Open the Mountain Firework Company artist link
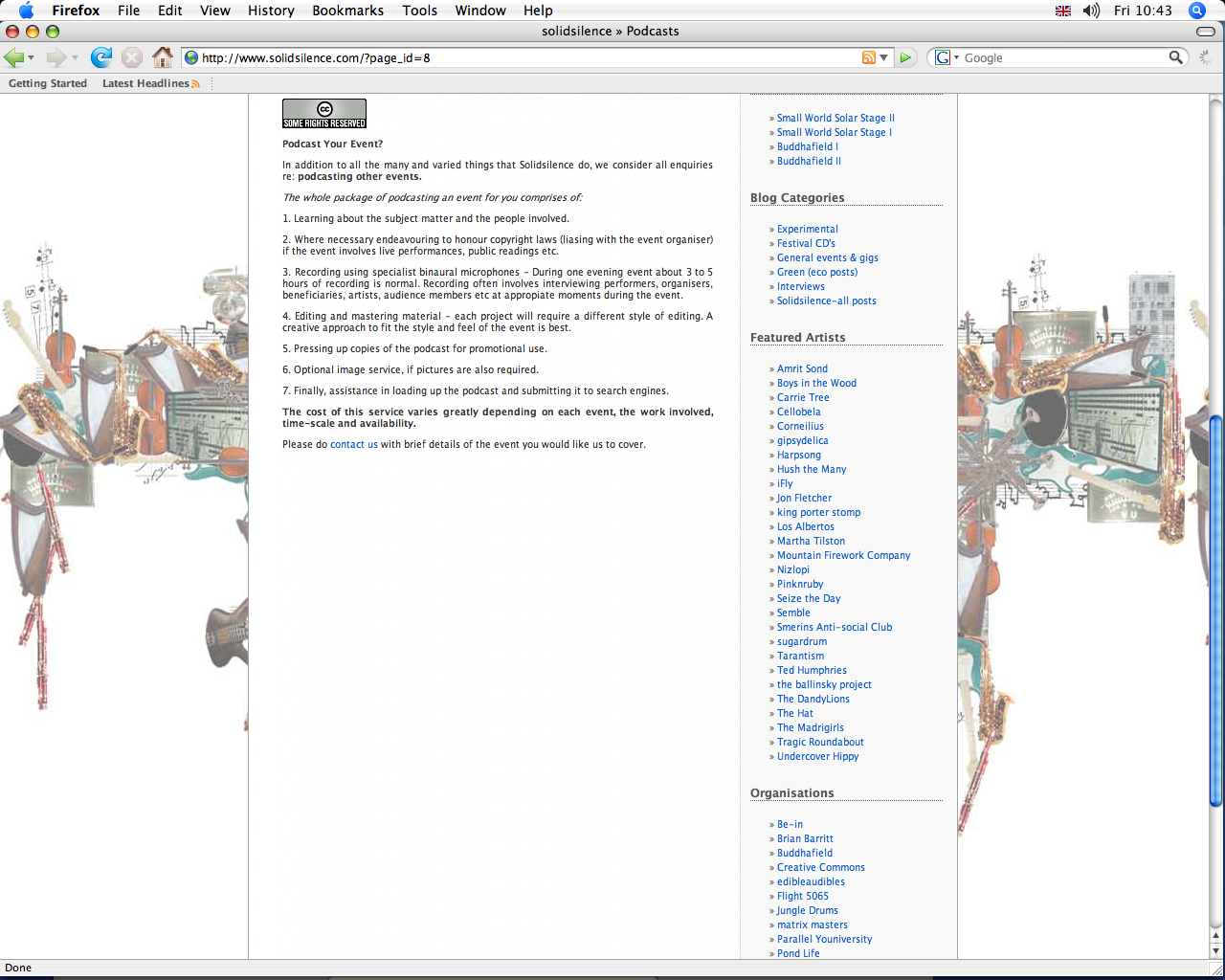 pyautogui.click(x=843, y=555)
